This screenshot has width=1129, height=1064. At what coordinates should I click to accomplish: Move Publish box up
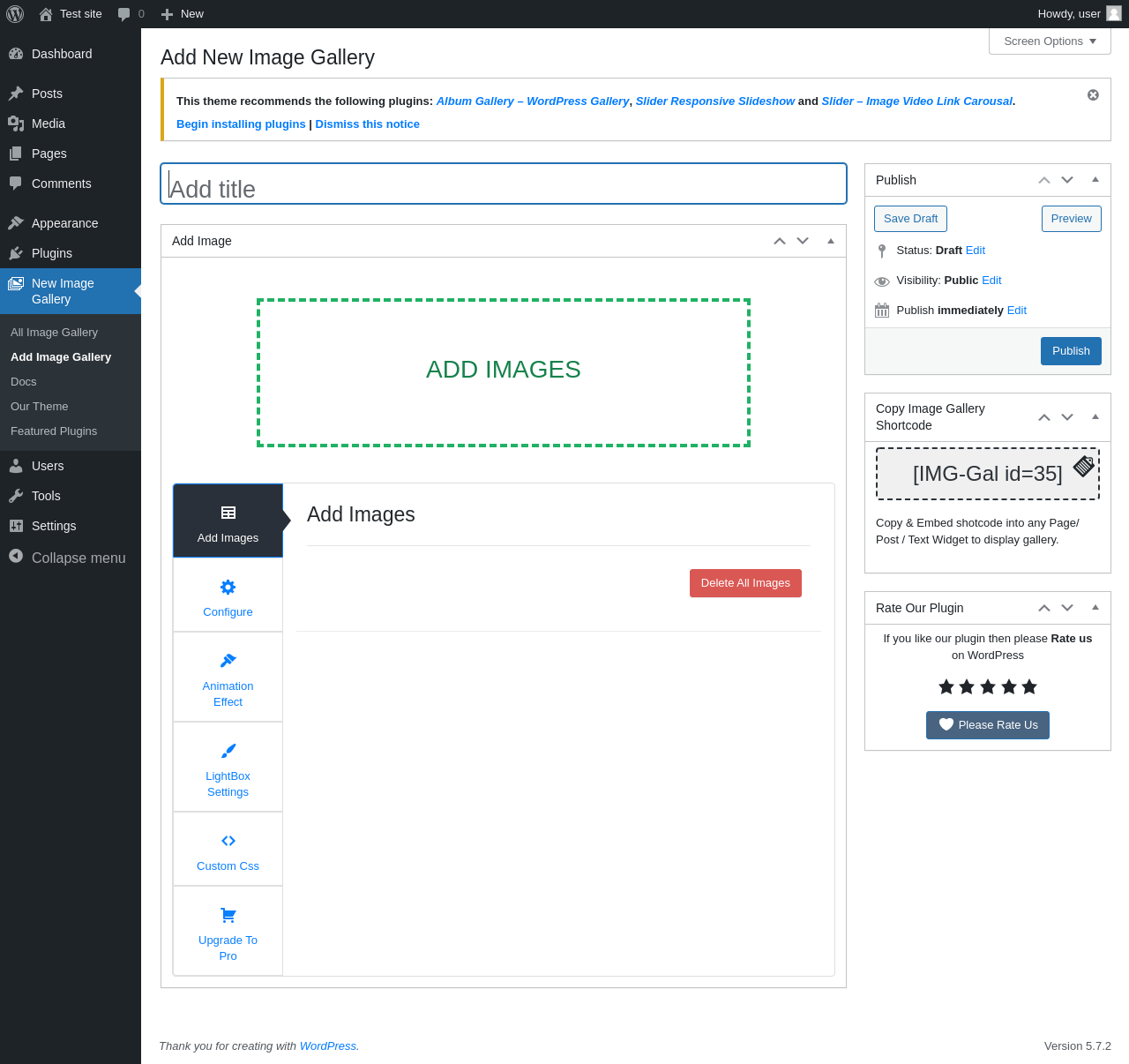[1044, 180]
